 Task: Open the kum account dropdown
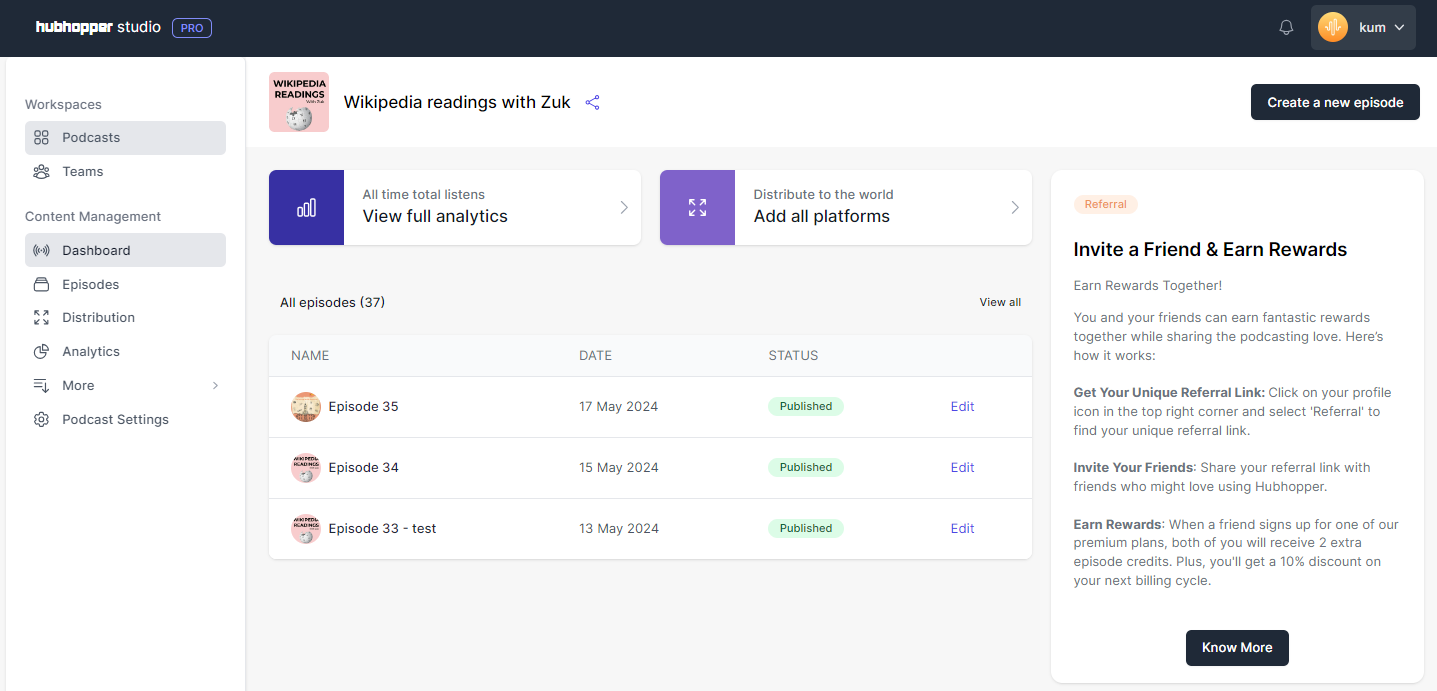click(1362, 28)
